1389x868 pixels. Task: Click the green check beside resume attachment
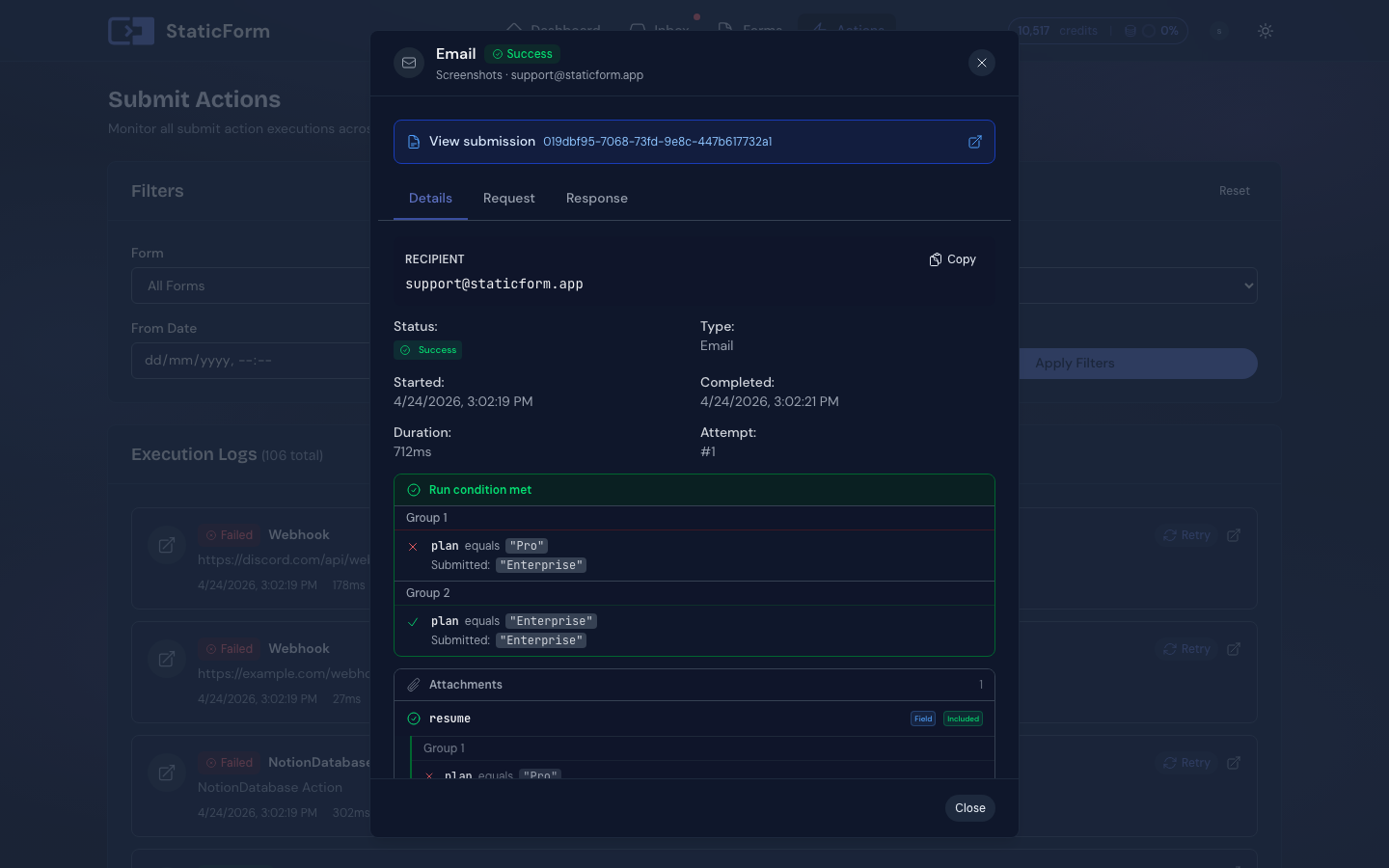pyautogui.click(x=414, y=719)
